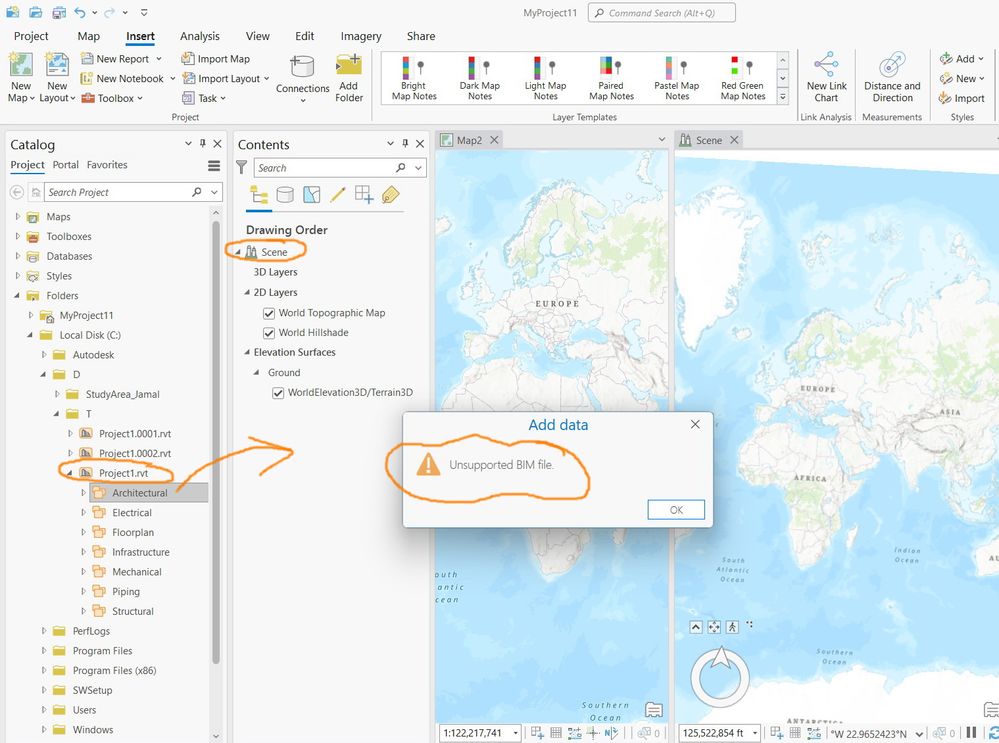Open the Map2 scale dropdown
Image resolution: width=999 pixels, height=743 pixels.
click(515, 733)
